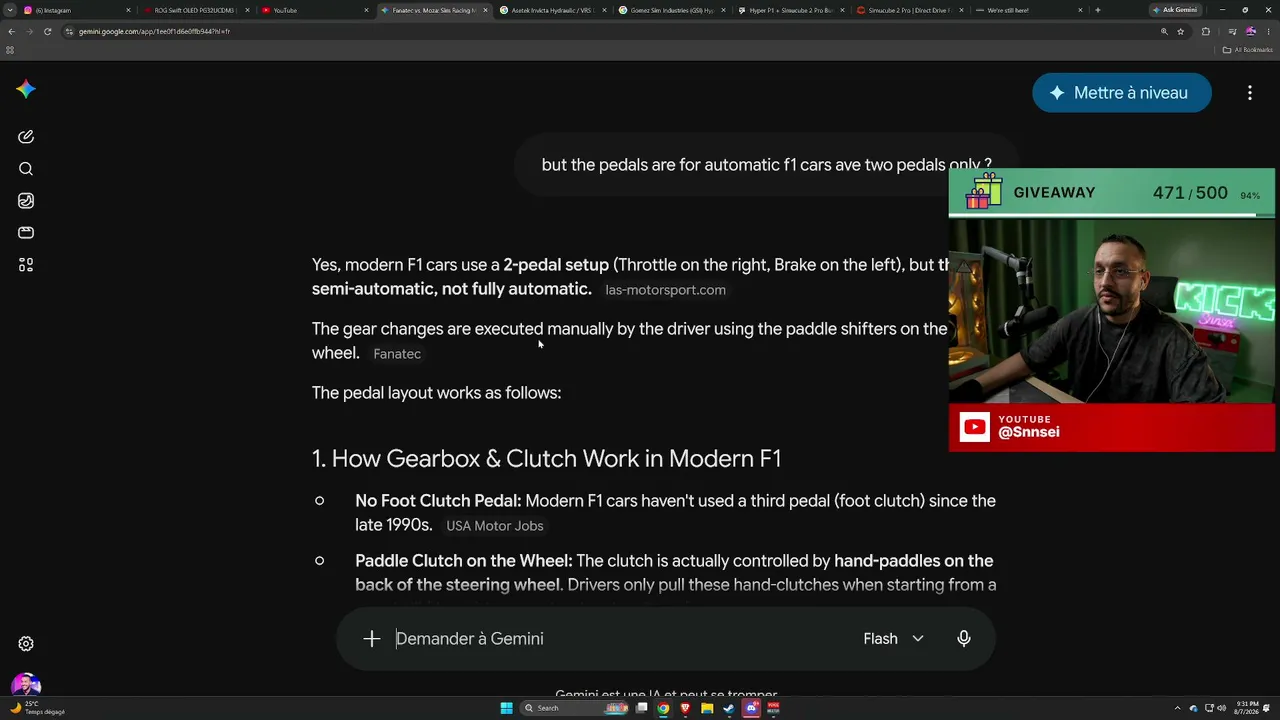This screenshot has width=1280, height=720.
Task: Close the Instagram tab
Action: (128, 10)
